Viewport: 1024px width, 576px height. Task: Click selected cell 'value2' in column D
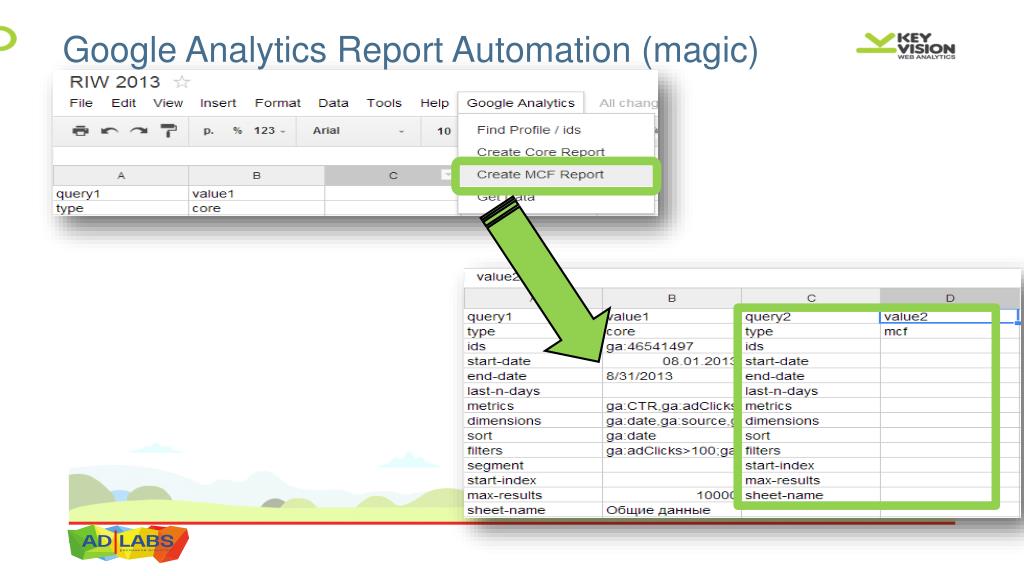click(950, 317)
